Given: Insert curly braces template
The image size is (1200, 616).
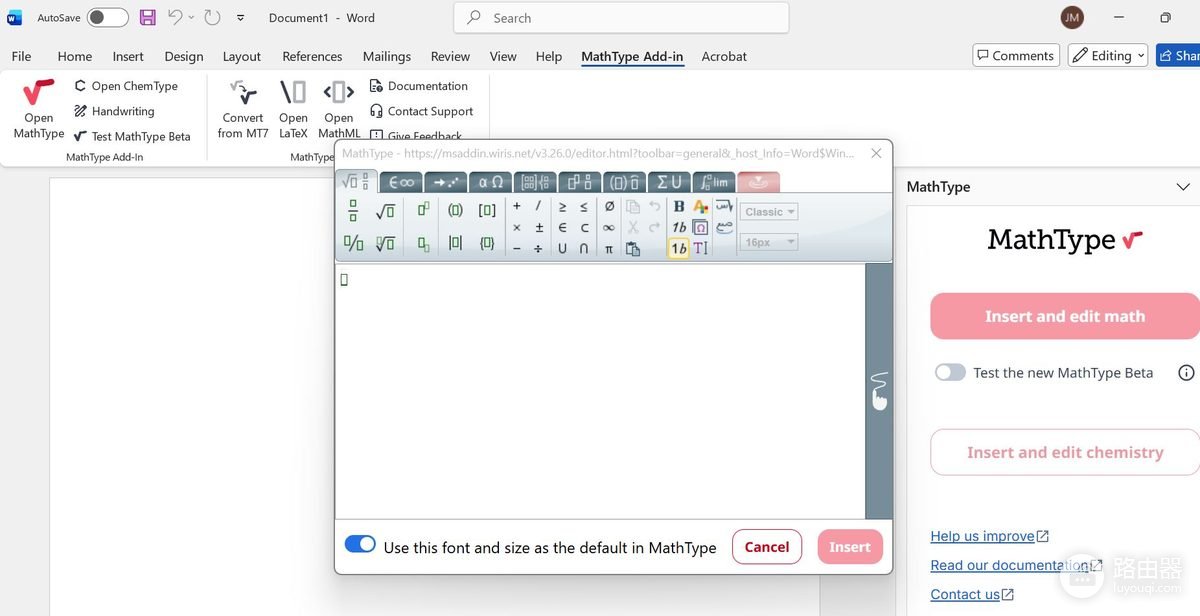Looking at the screenshot, I should coord(487,243).
